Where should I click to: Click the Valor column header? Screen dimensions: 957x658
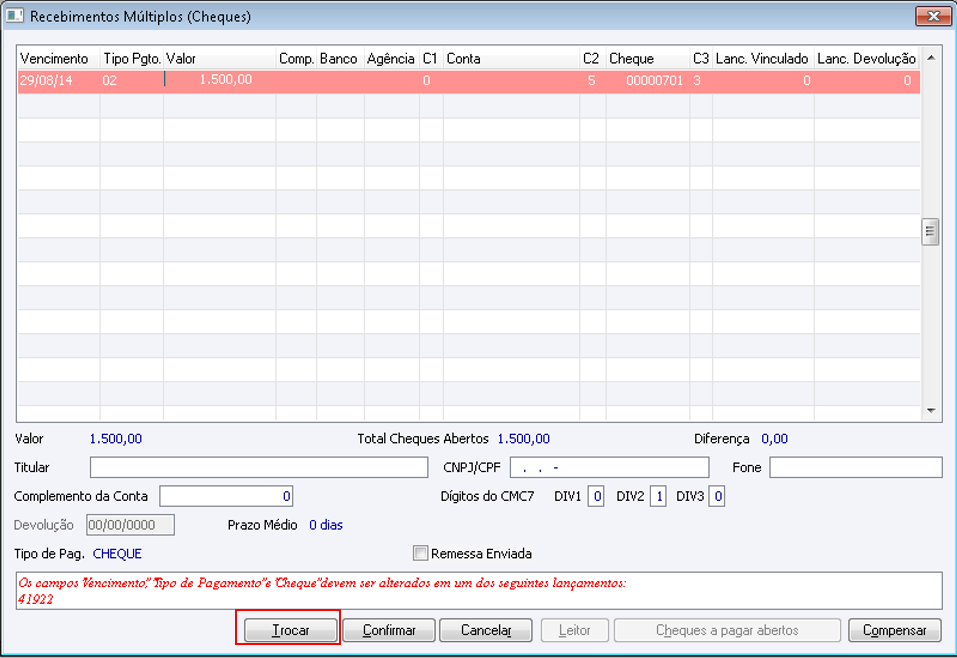click(x=220, y=59)
